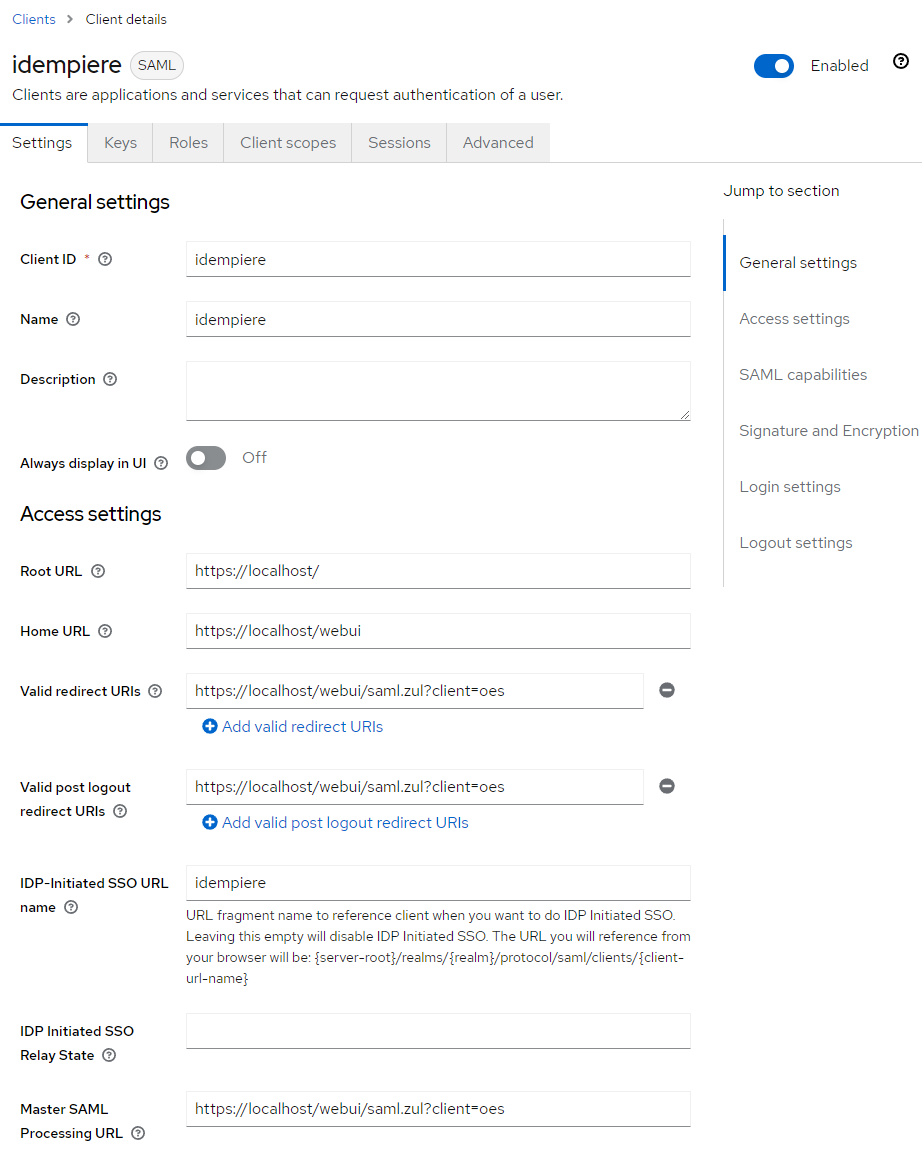Switch to the Keys tab
This screenshot has height=1149, width=922.
[x=119, y=142]
